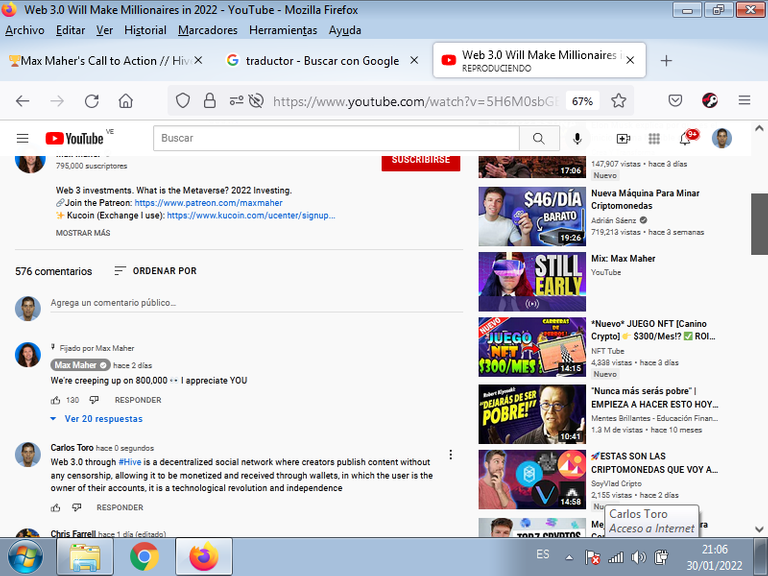This screenshot has height=576, width=768.
Task: Open the #Hive hashtag link
Action: pyautogui.click(x=130, y=462)
